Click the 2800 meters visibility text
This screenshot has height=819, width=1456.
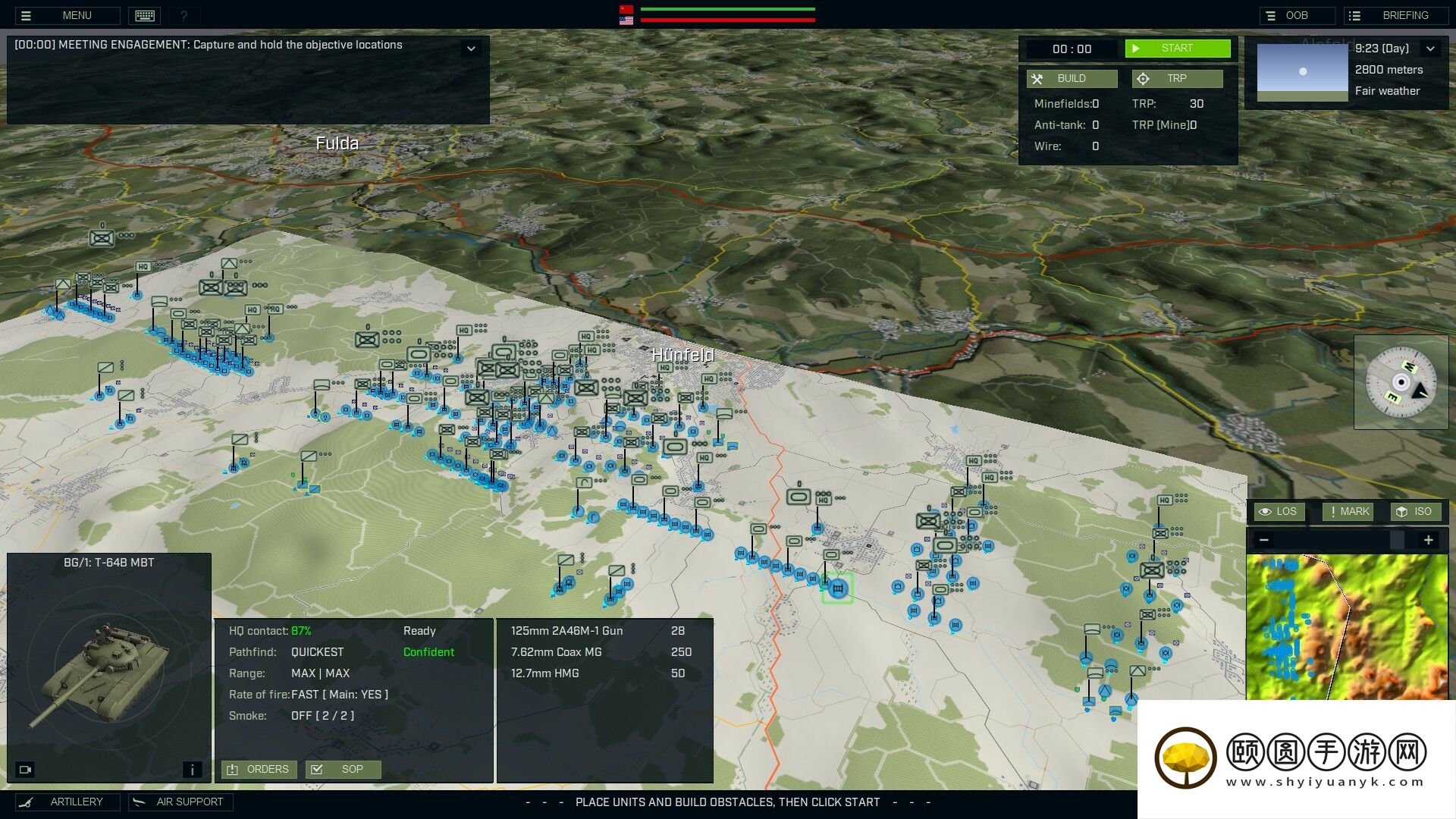(x=1389, y=70)
